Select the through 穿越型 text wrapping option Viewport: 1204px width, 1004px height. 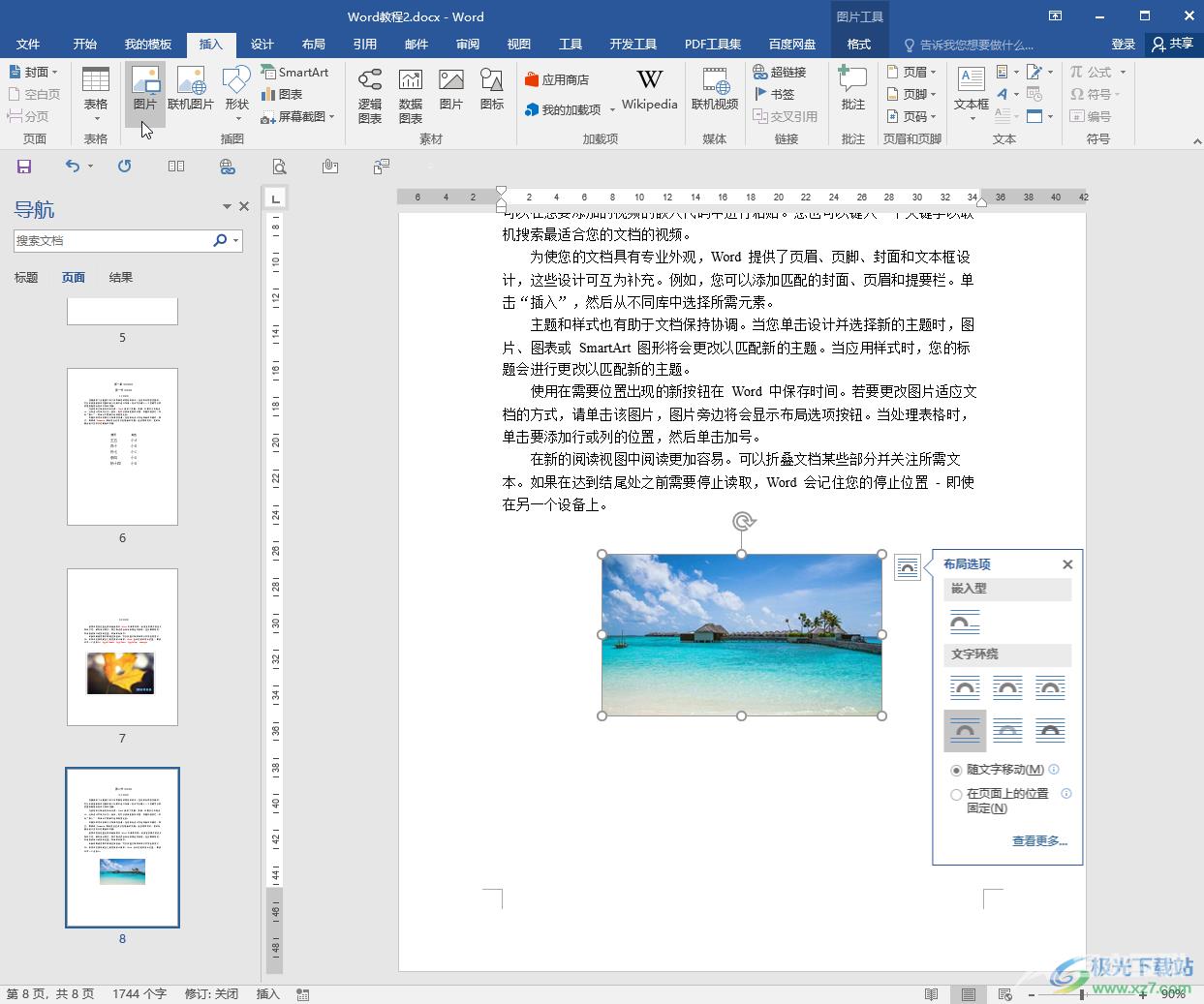click(x=1050, y=688)
